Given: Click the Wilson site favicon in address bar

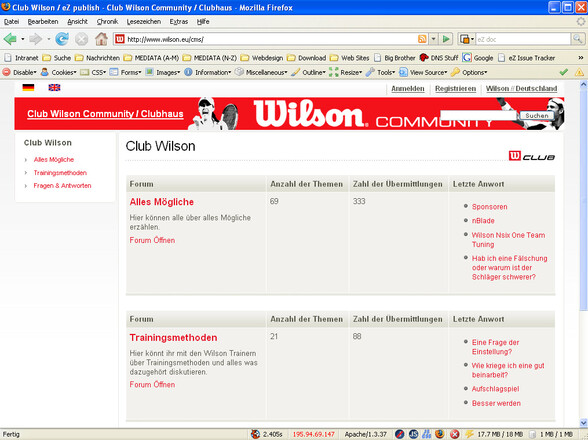Looking at the screenshot, I should coord(120,39).
